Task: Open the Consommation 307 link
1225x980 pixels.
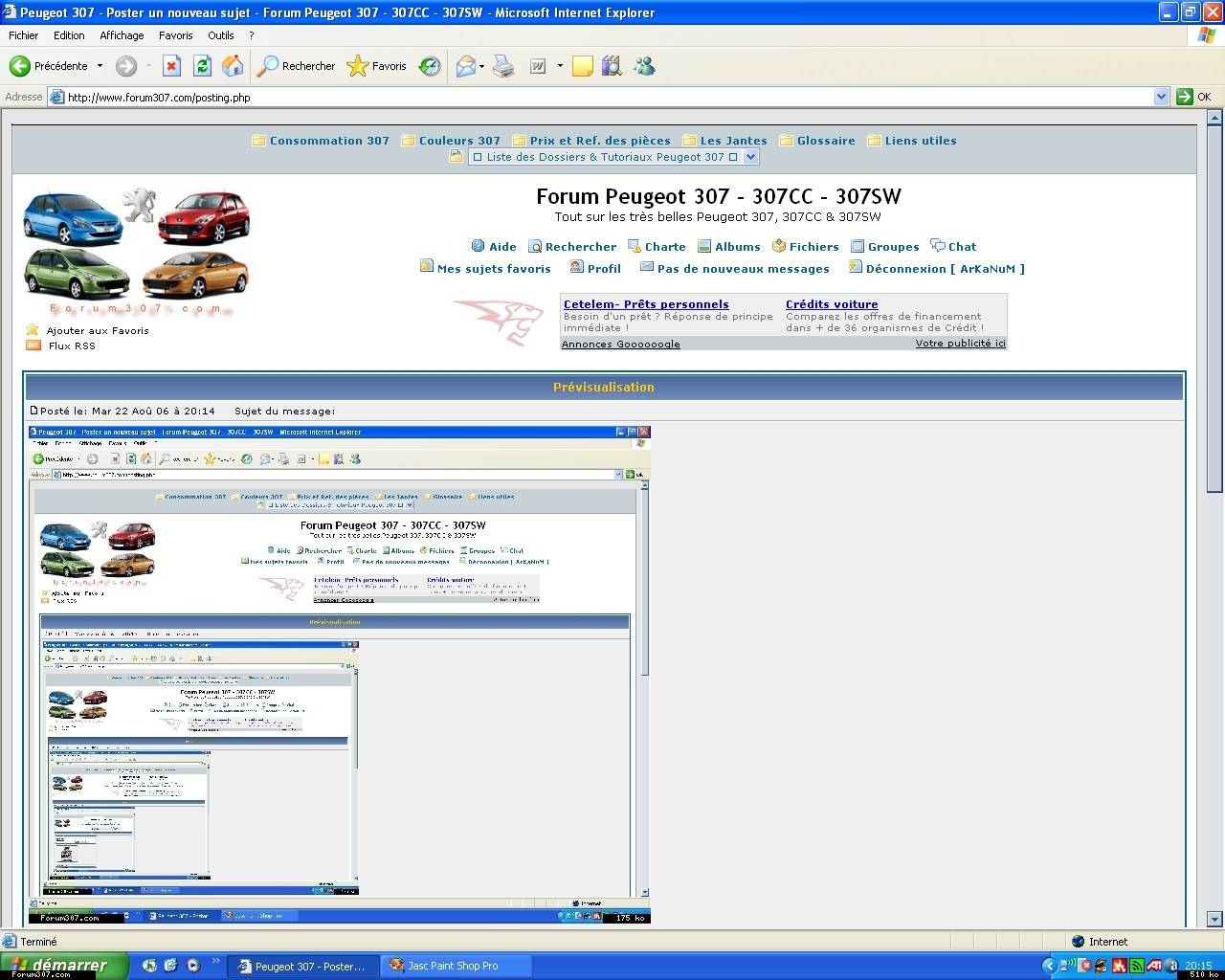Action: (x=328, y=141)
